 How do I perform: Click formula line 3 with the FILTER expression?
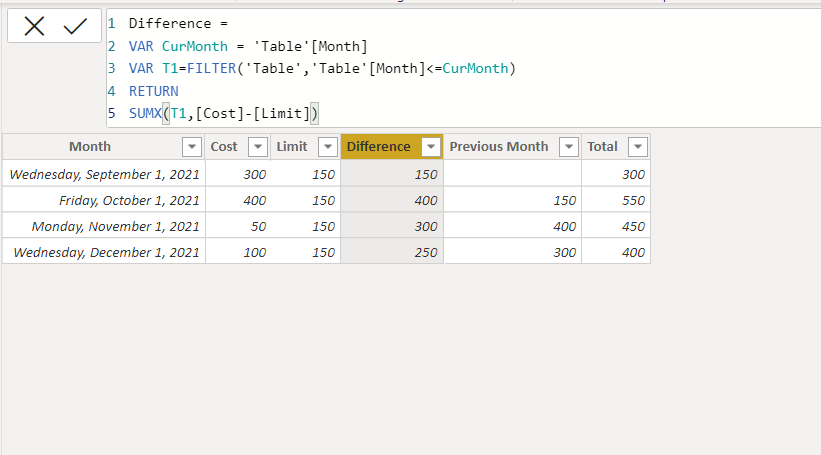[323, 69]
